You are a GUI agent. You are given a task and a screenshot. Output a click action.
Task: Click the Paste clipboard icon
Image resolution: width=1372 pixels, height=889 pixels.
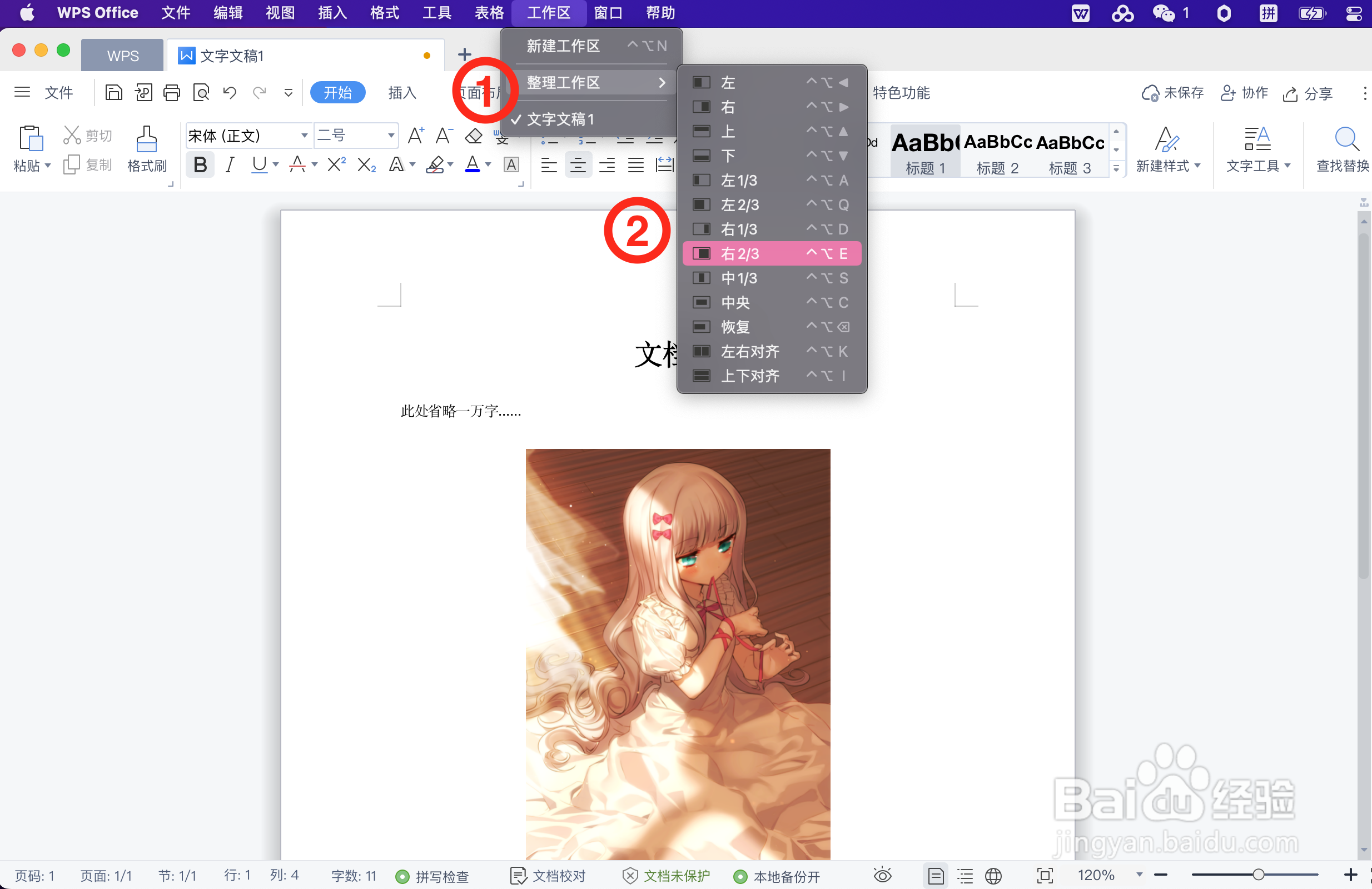tap(31, 138)
